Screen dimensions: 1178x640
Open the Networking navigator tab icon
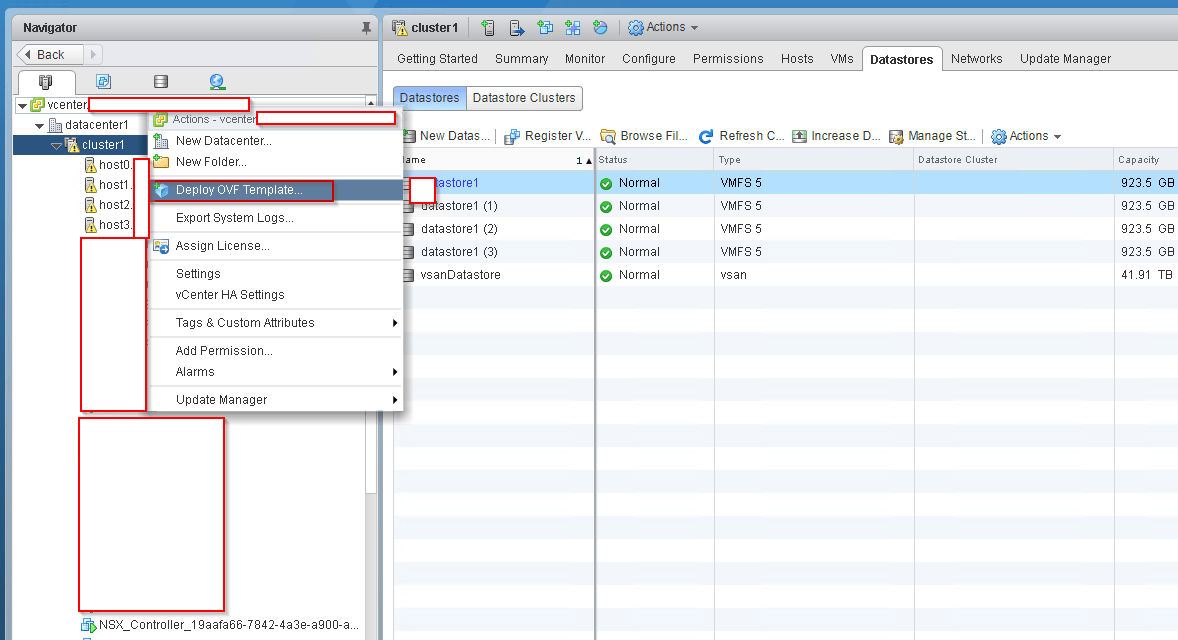[217, 82]
